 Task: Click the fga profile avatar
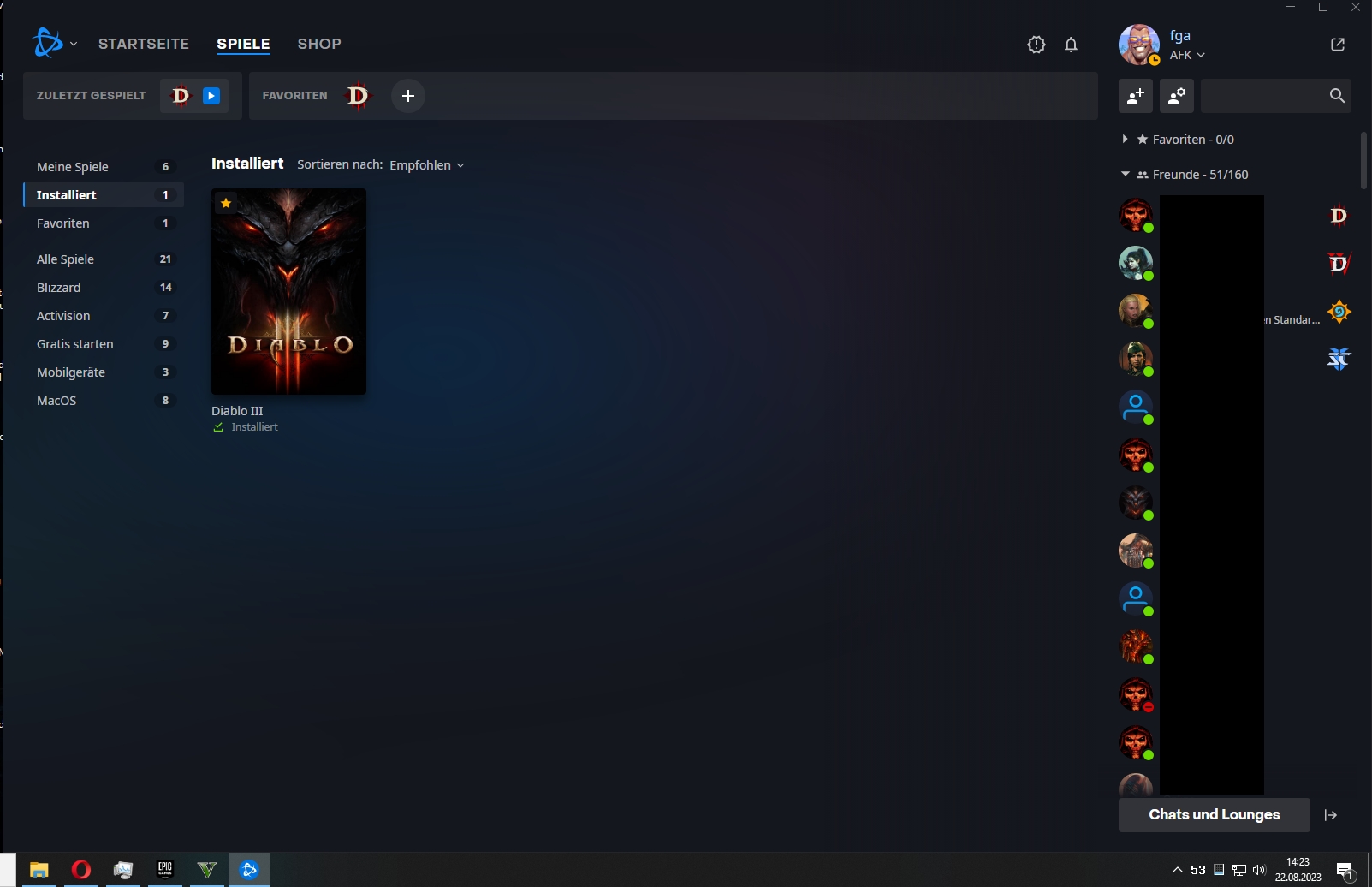click(x=1139, y=45)
